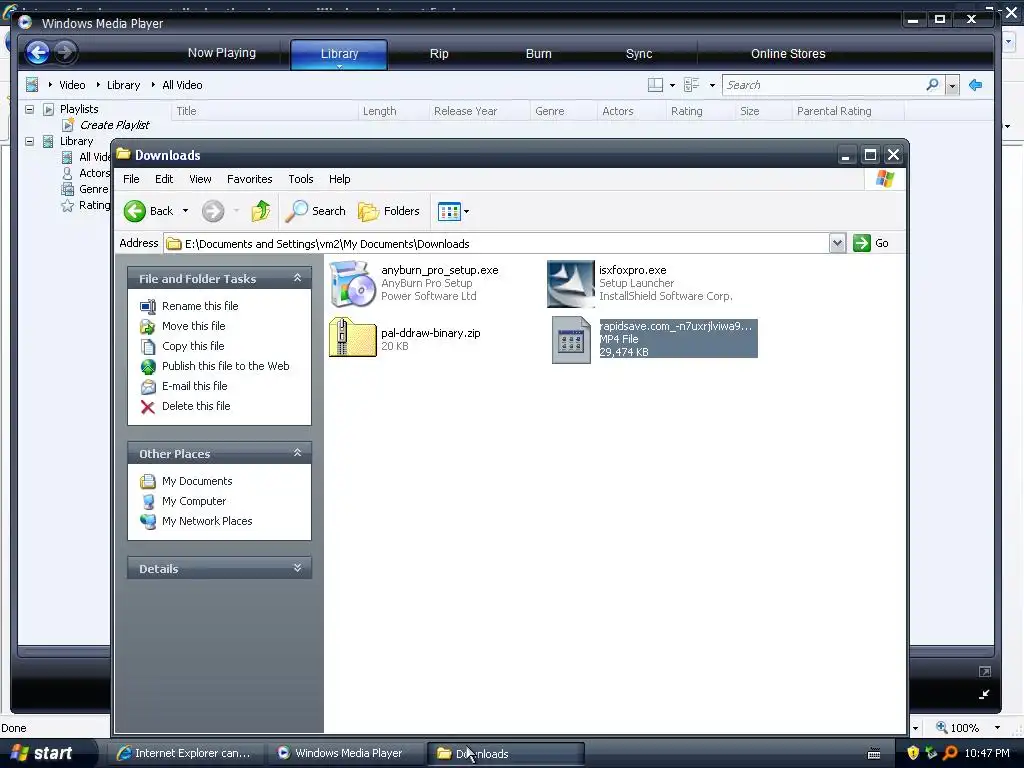
Task: Expand the Address bar dropdown list
Action: click(x=837, y=243)
